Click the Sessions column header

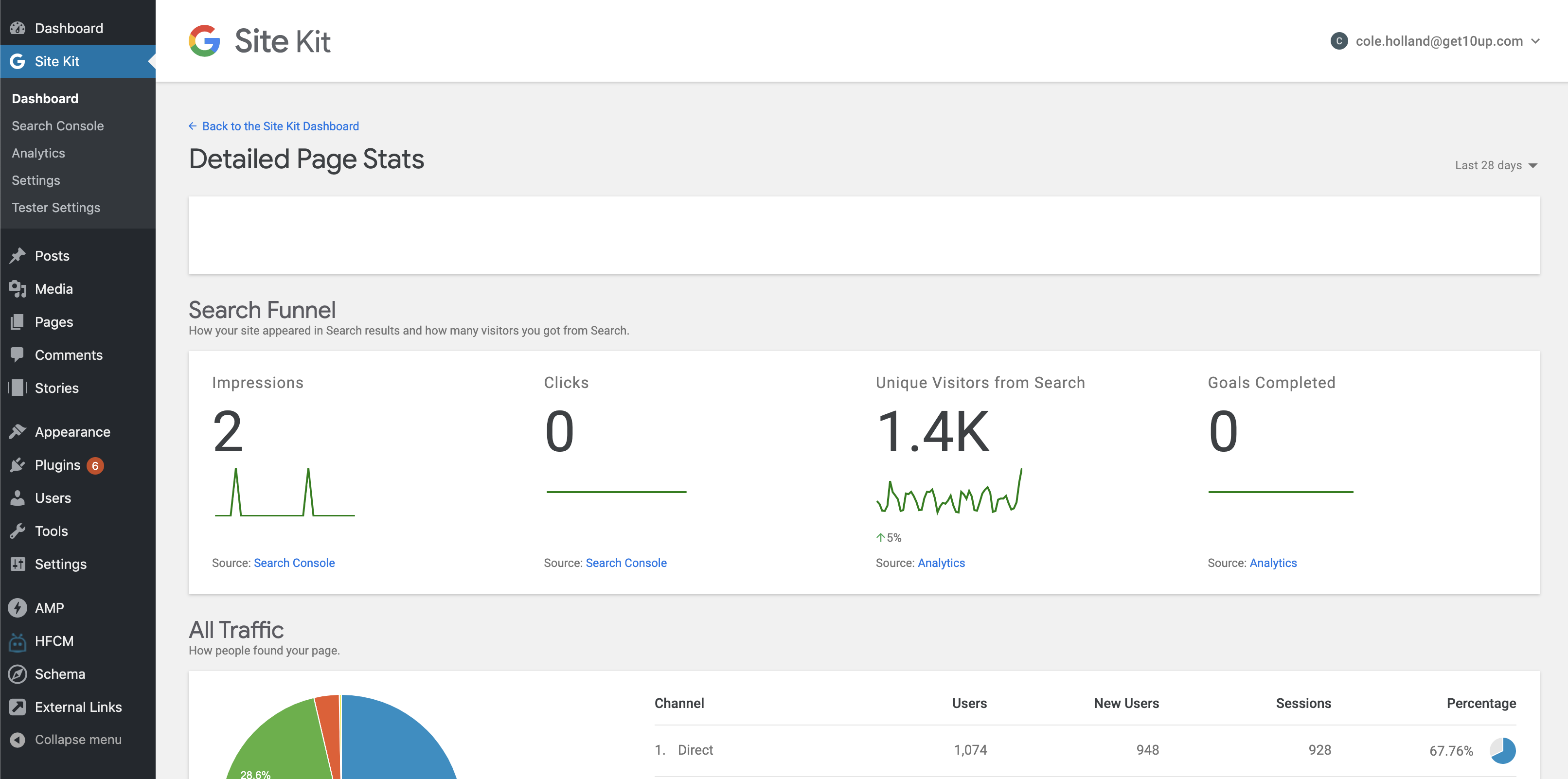(1303, 703)
